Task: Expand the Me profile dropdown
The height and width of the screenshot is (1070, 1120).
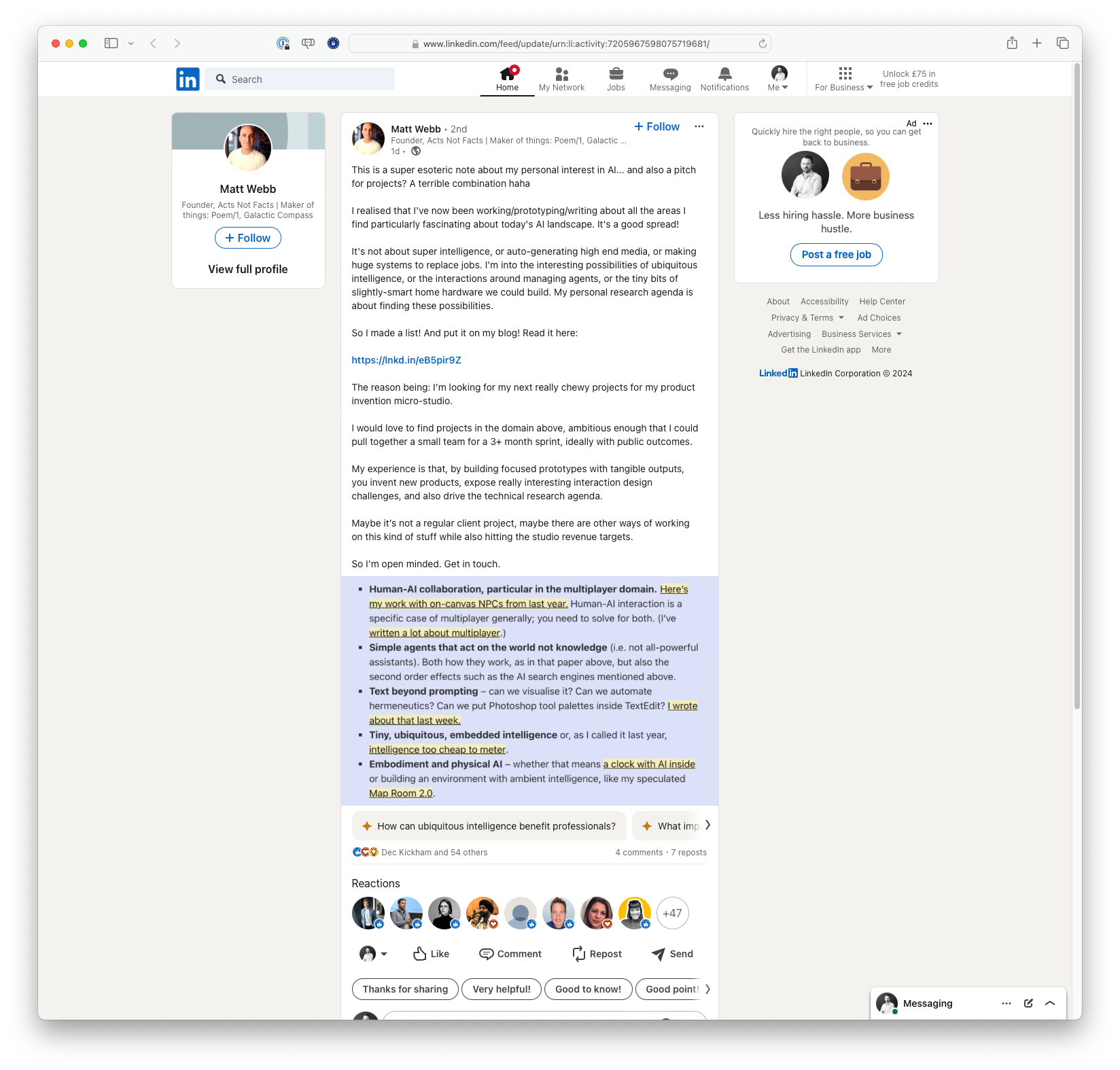Action: click(x=778, y=79)
